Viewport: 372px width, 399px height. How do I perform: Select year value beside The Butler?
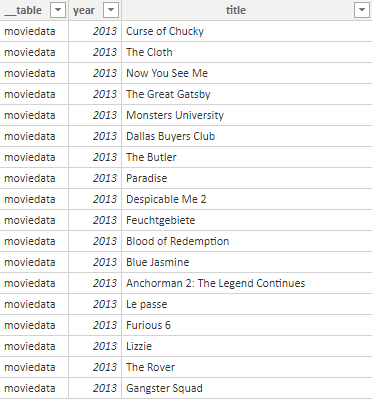click(95, 157)
